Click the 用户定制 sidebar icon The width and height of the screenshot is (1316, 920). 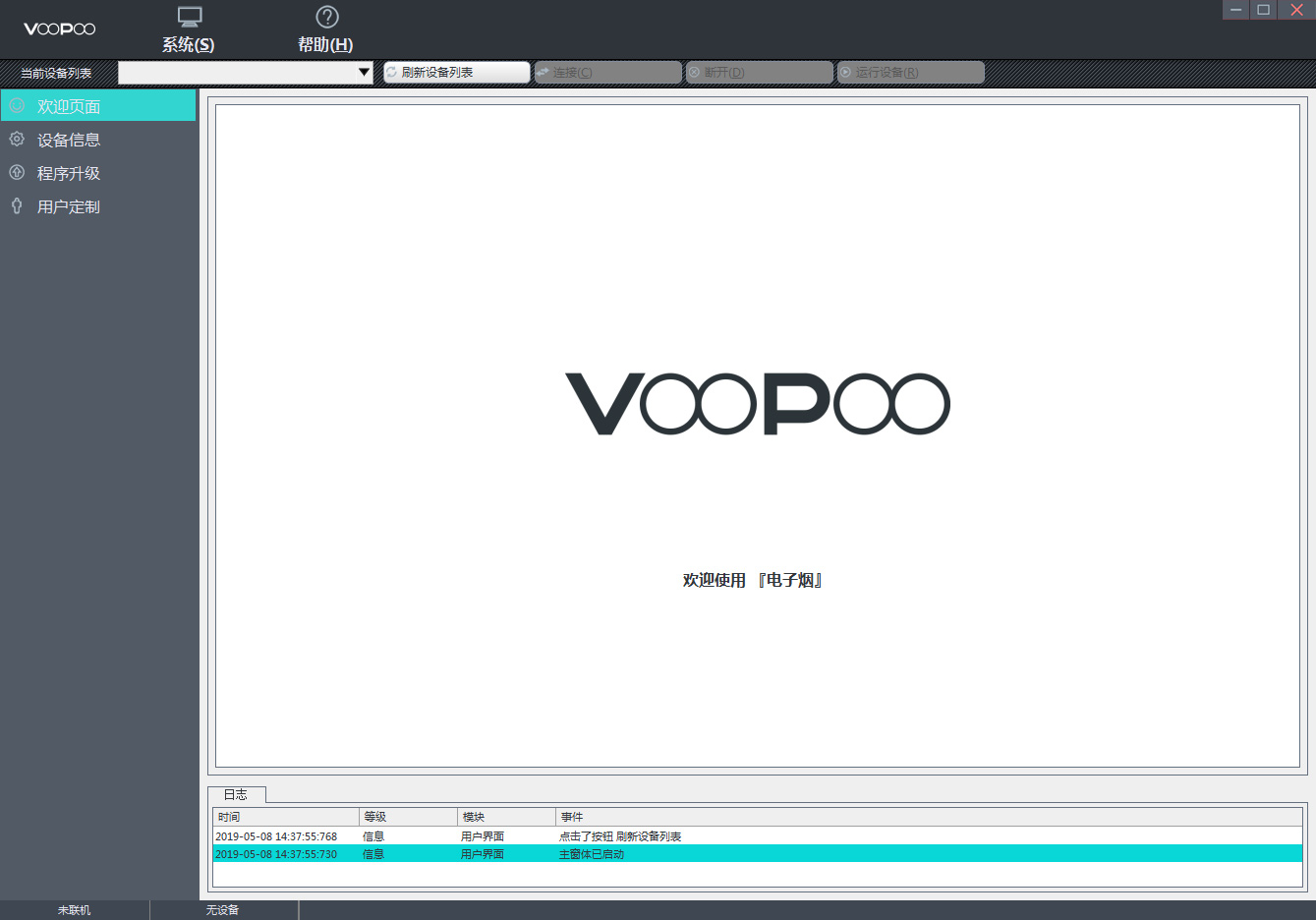17,205
